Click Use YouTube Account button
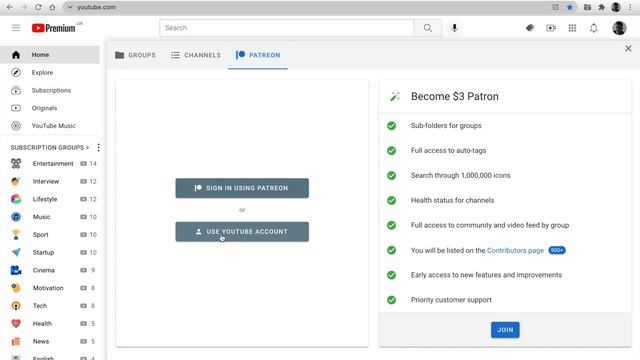640x360 pixels. tap(242, 232)
